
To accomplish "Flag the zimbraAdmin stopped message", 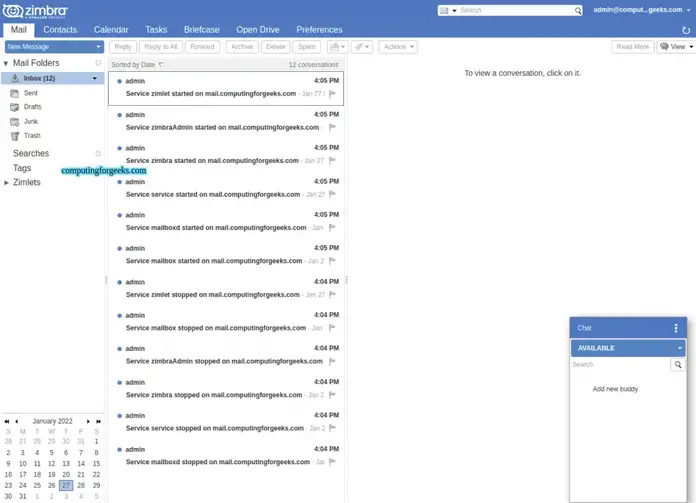I will 332,361.
